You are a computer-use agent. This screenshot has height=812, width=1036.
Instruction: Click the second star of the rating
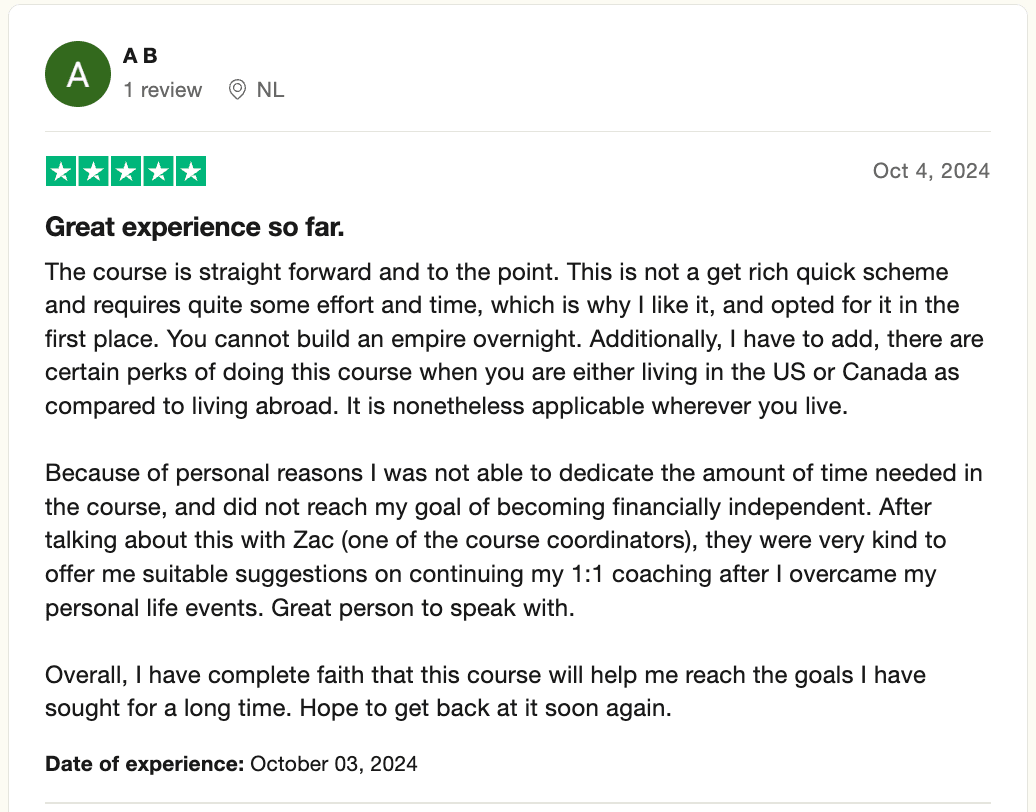94,171
